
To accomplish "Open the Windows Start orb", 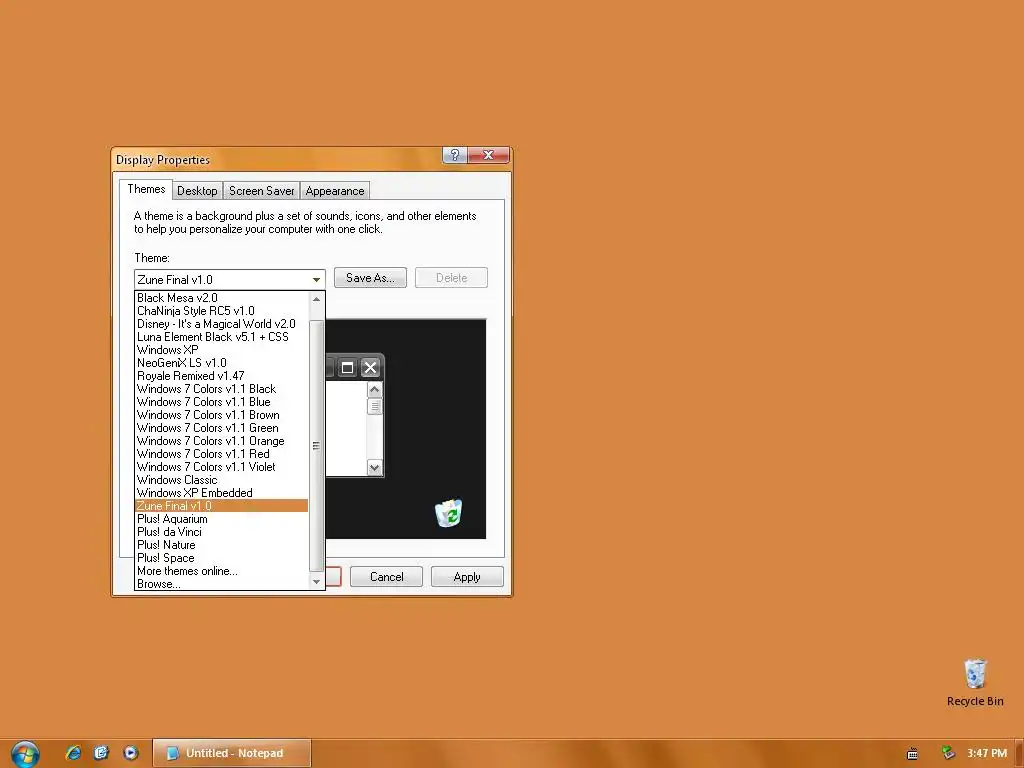I will click(25, 754).
